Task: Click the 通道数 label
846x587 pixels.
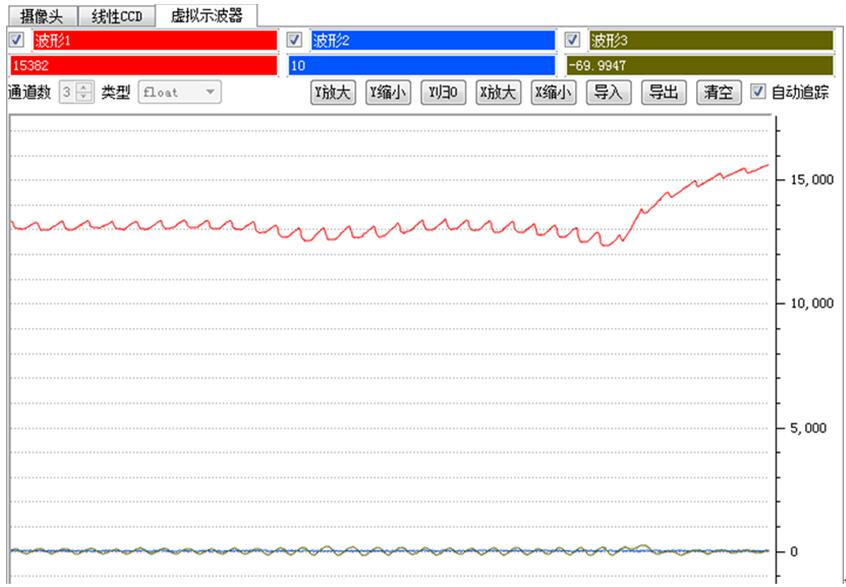Action: click(30, 92)
